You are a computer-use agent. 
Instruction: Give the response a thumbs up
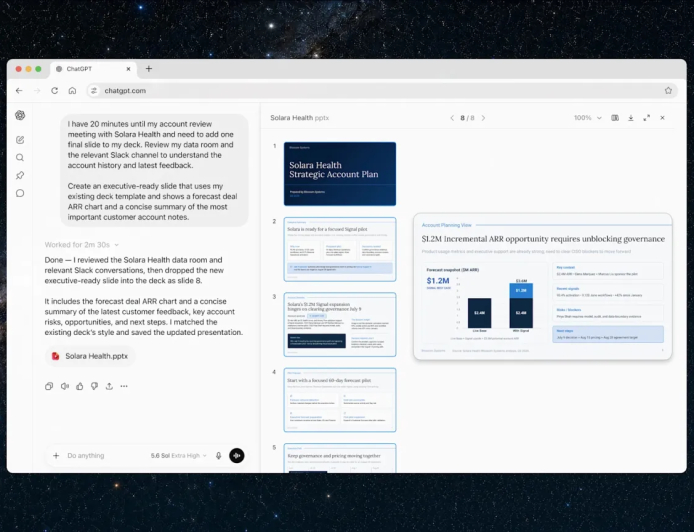coord(80,386)
